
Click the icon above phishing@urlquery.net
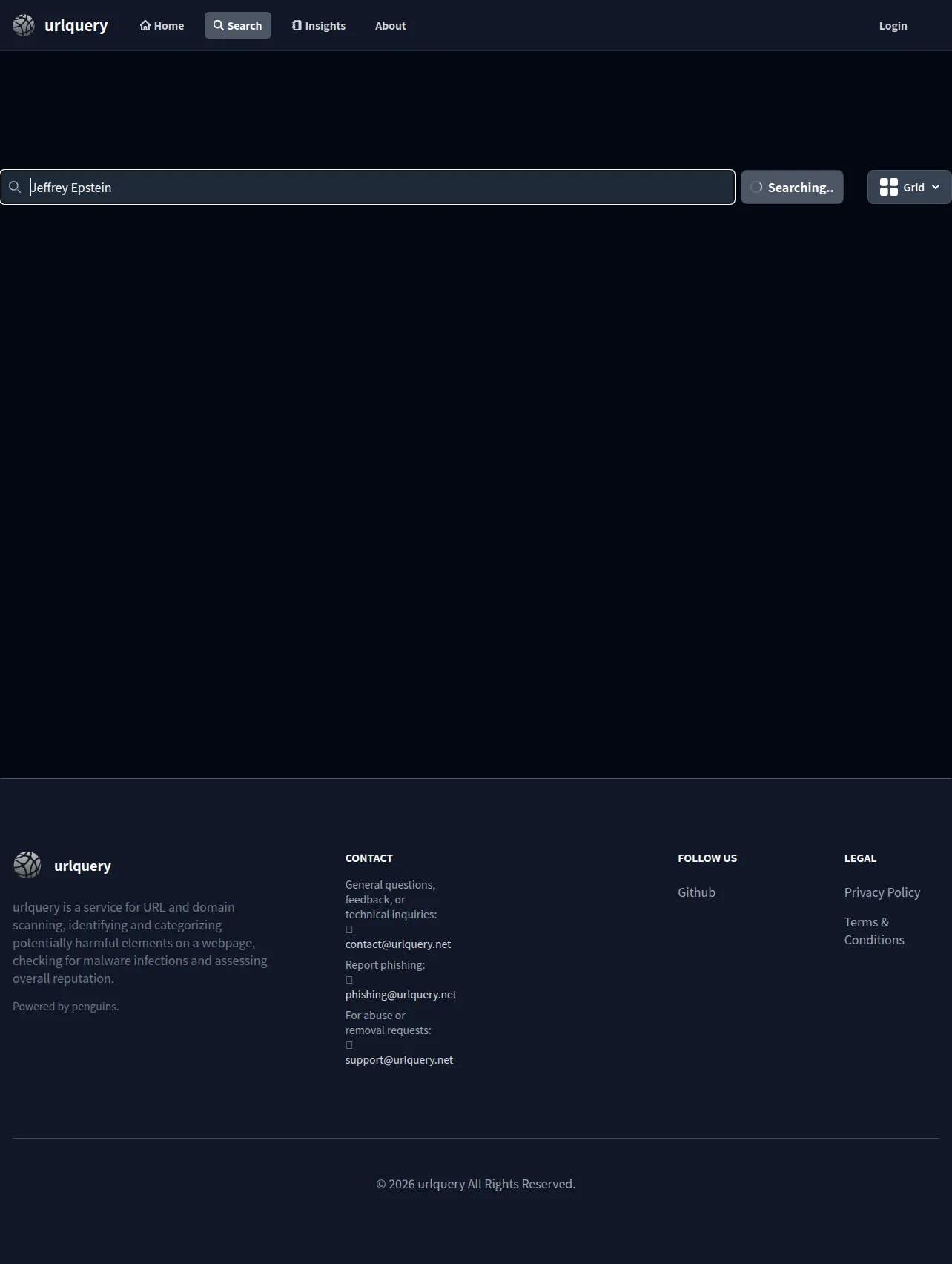point(349,980)
